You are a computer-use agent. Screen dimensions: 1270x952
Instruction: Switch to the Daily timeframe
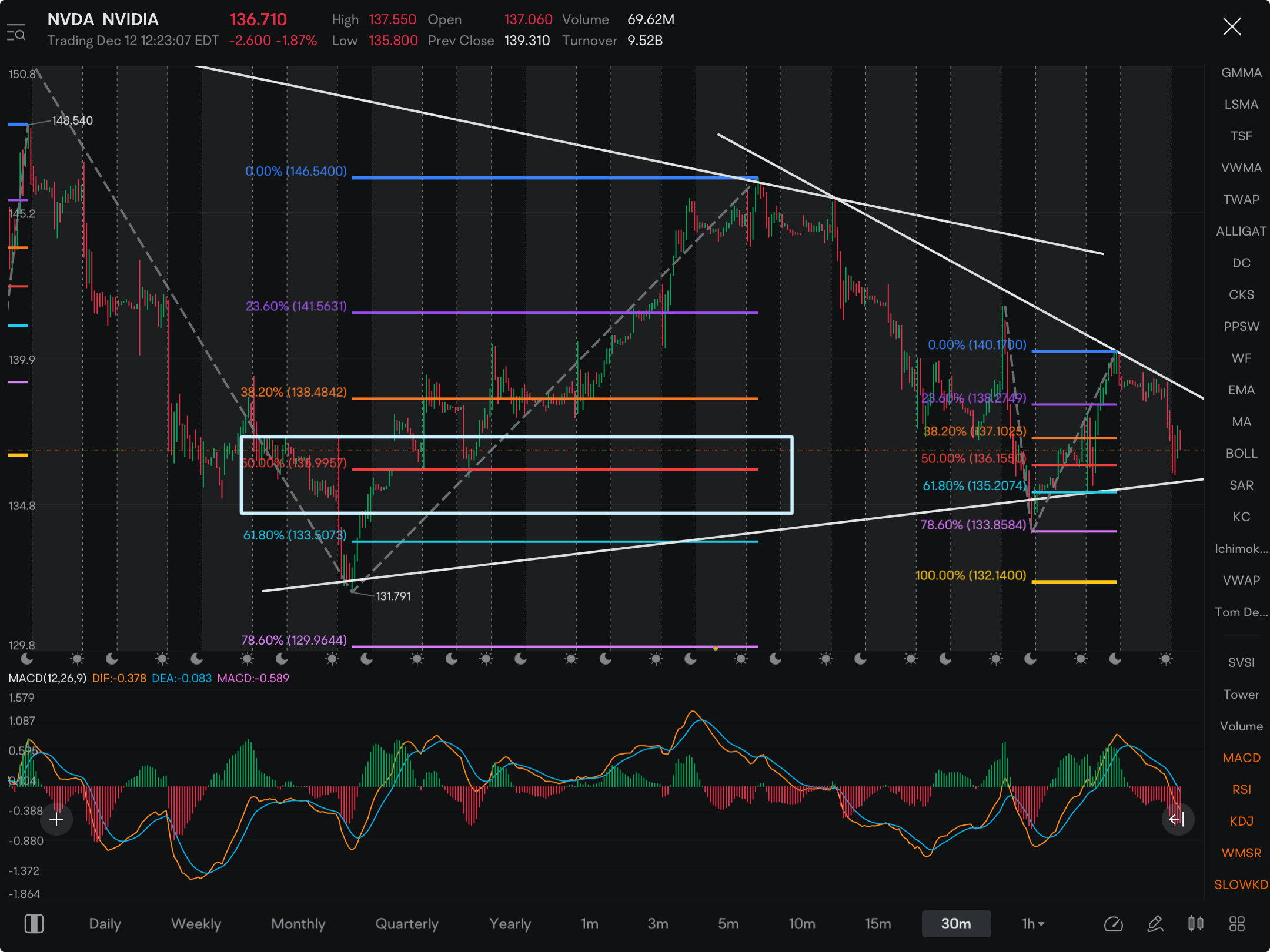point(105,924)
